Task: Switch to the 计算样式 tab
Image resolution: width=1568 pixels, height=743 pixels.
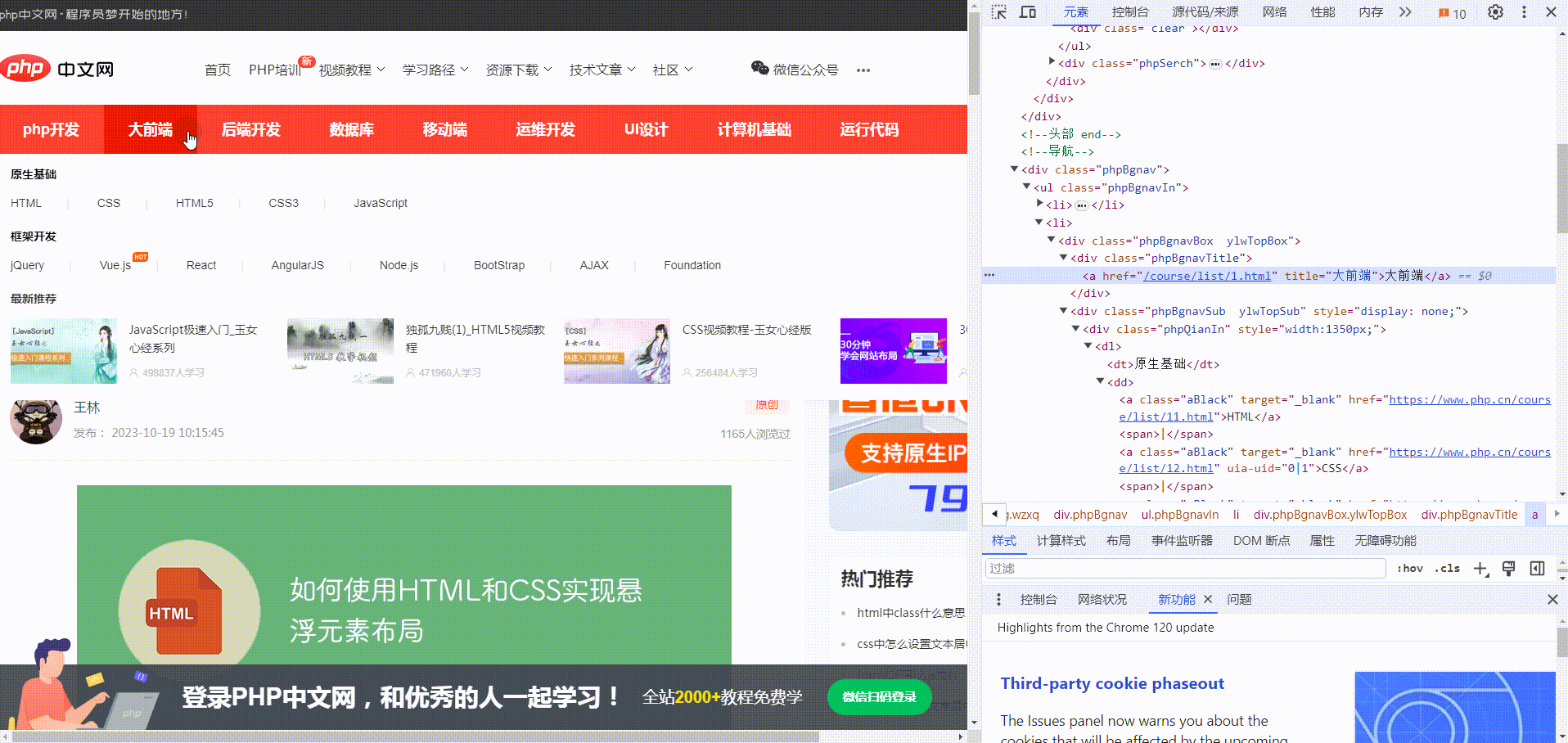Action: click(1061, 541)
